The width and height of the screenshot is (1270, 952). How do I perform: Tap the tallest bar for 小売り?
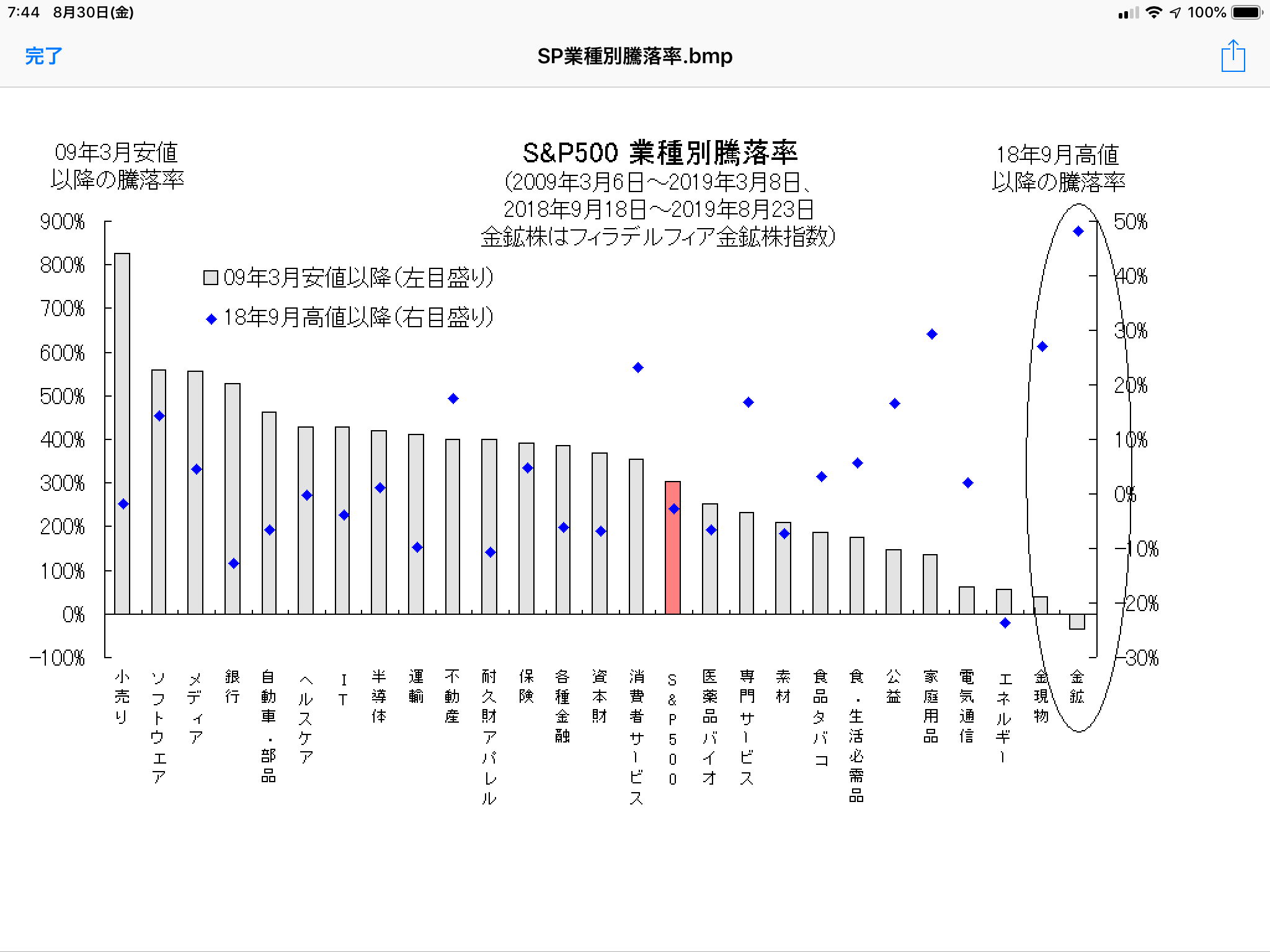pos(122,433)
